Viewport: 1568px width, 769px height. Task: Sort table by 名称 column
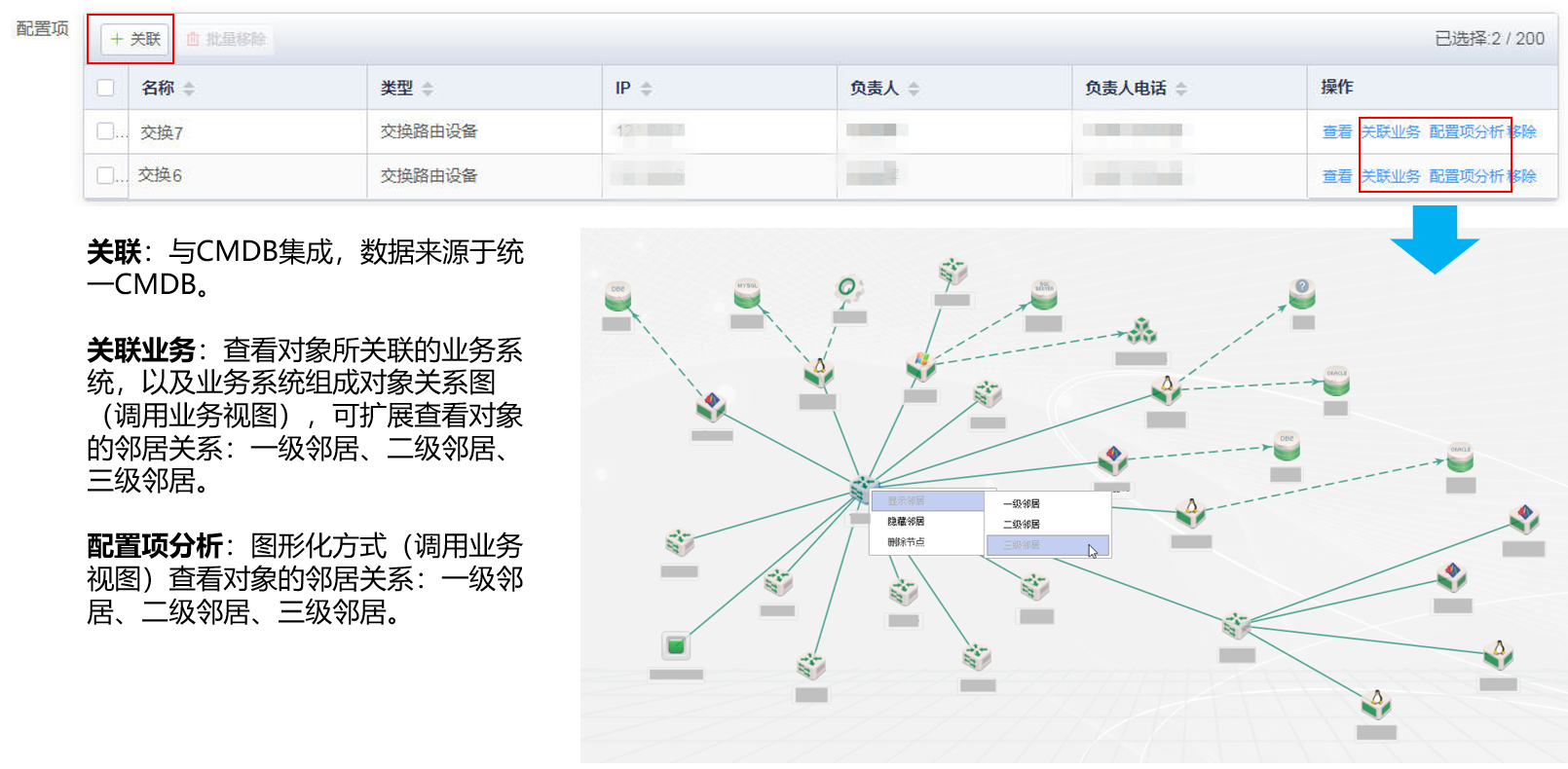pyautogui.click(x=189, y=89)
